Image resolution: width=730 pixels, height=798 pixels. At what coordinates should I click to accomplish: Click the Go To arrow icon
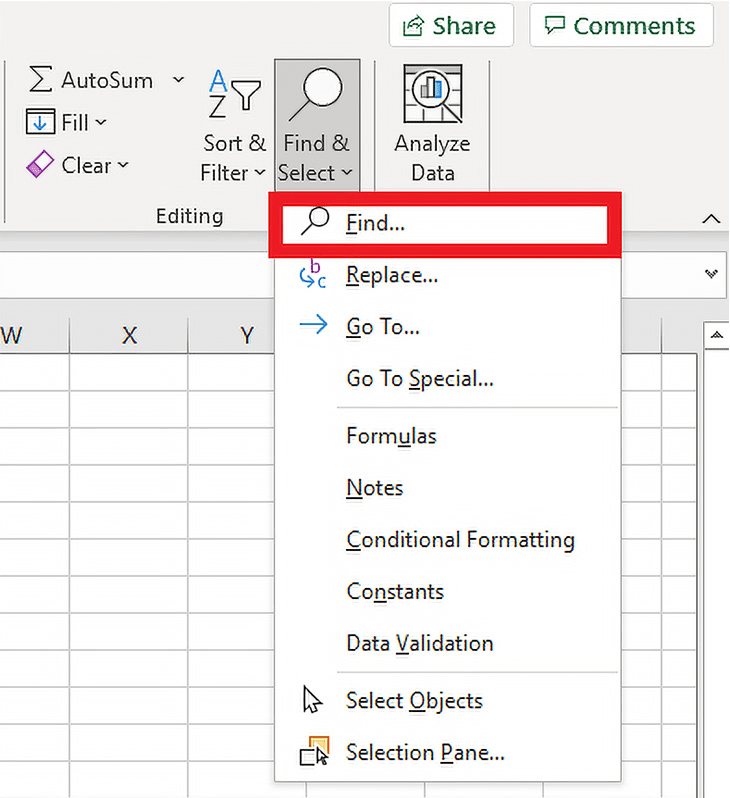coord(314,325)
